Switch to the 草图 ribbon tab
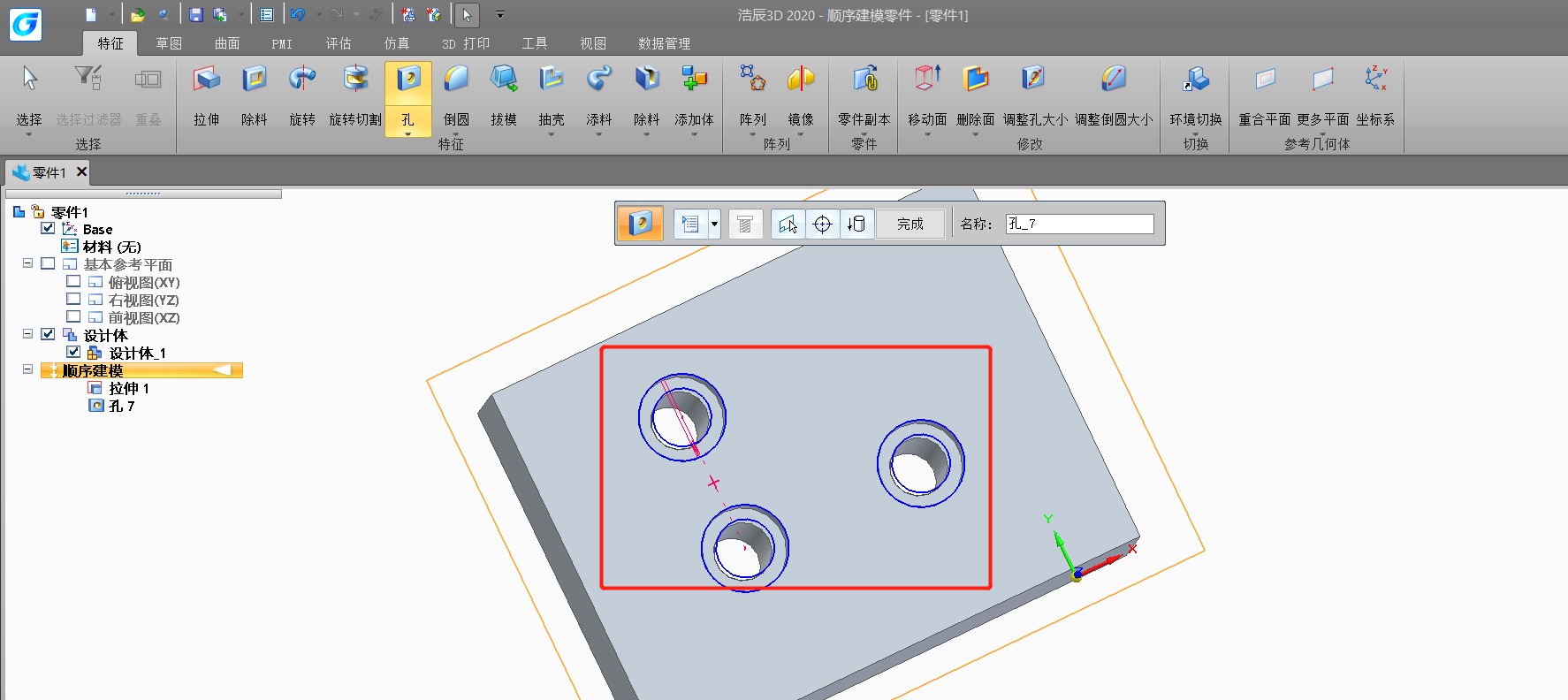The image size is (1568, 700). pyautogui.click(x=169, y=43)
